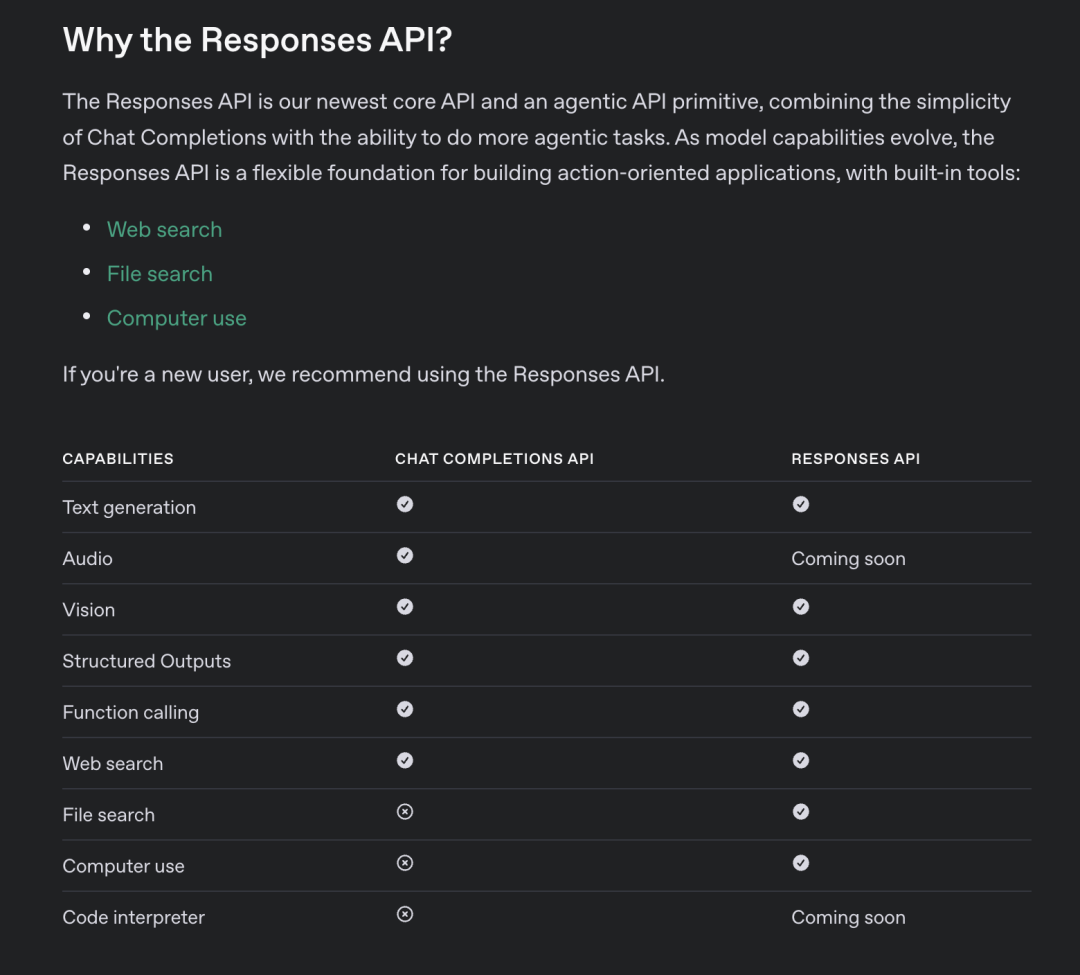Click Chat Completions checkmark for Text generation
1080x975 pixels.
point(405,504)
